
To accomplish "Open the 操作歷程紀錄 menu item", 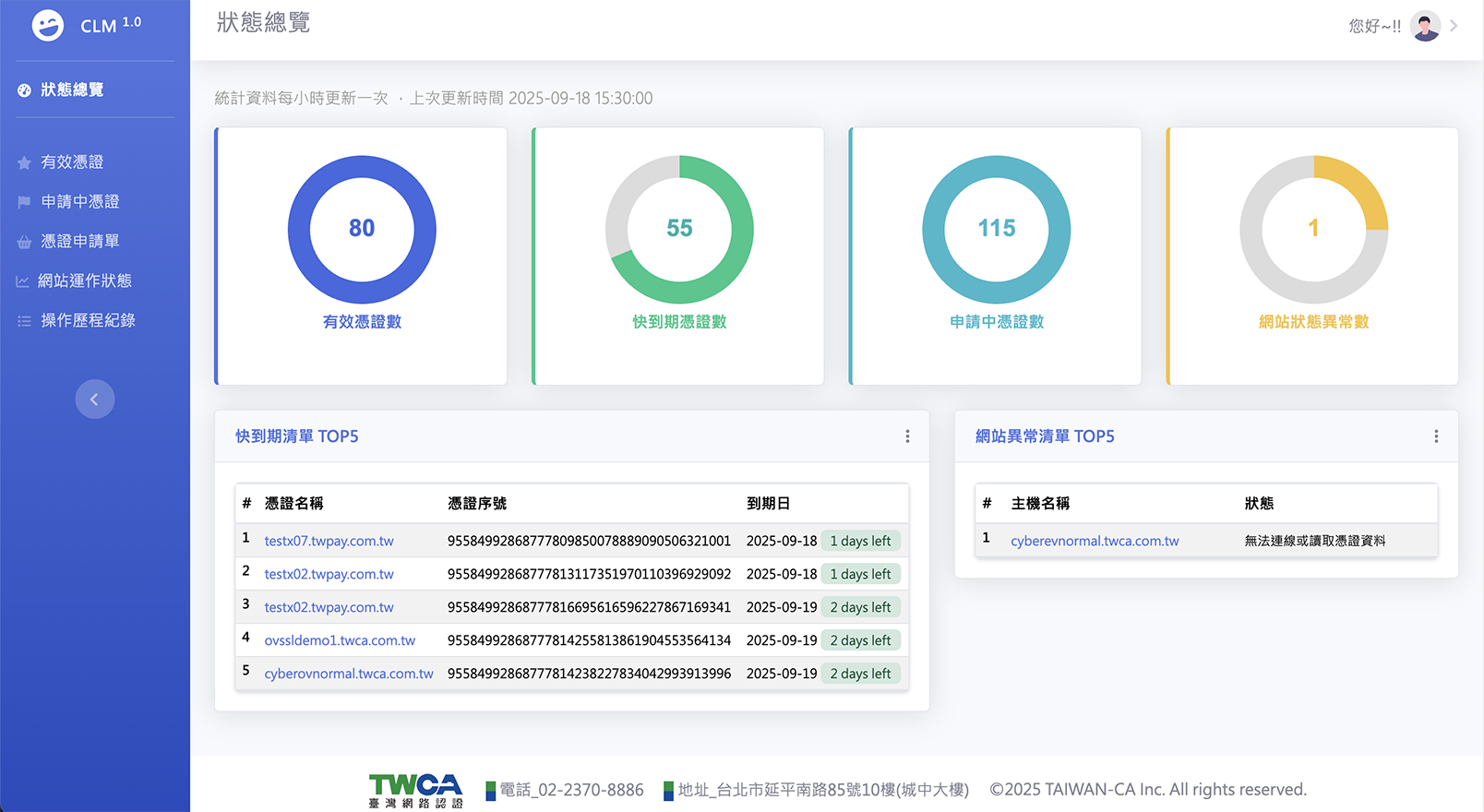I will tap(88, 320).
